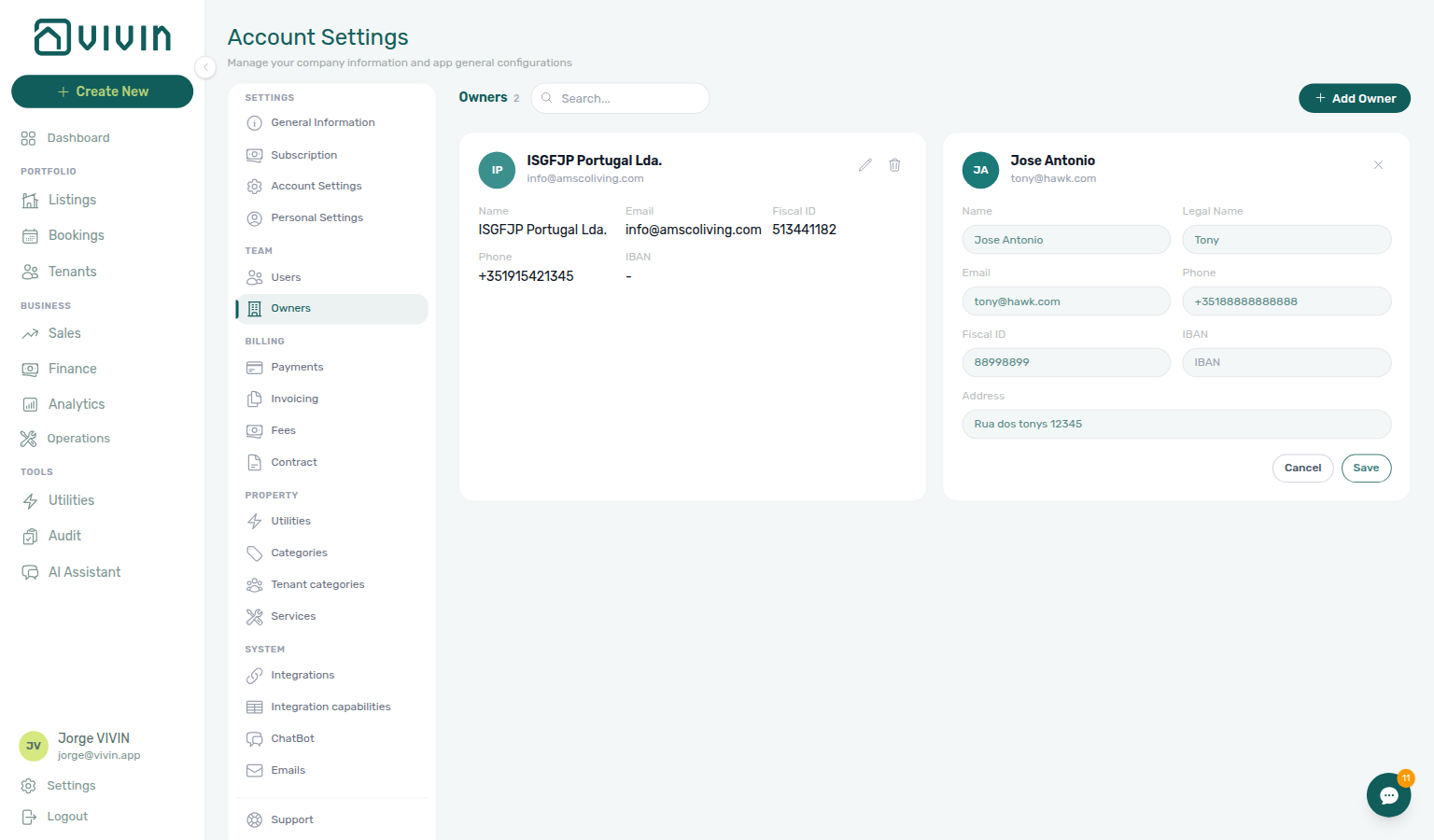Click the Legal Name field containing Tony
The height and width of the screenshot is (840, 1434).
pyautogui.click(x=1286, y=240)
